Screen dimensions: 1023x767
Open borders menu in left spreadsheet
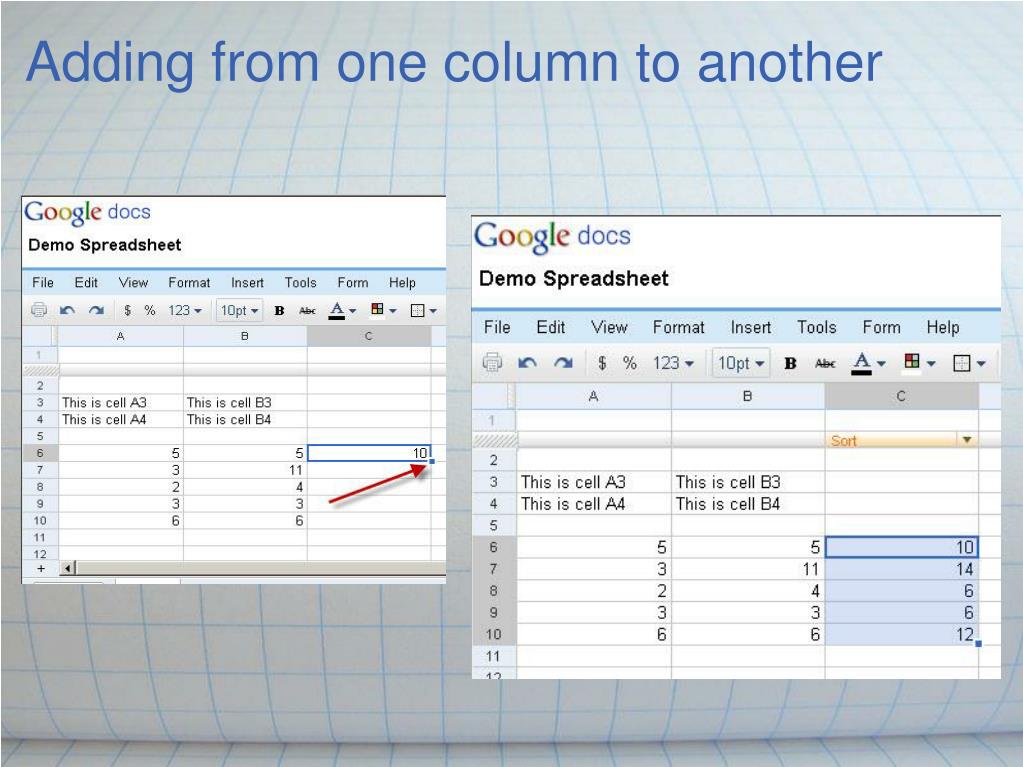tap(423, 310)
